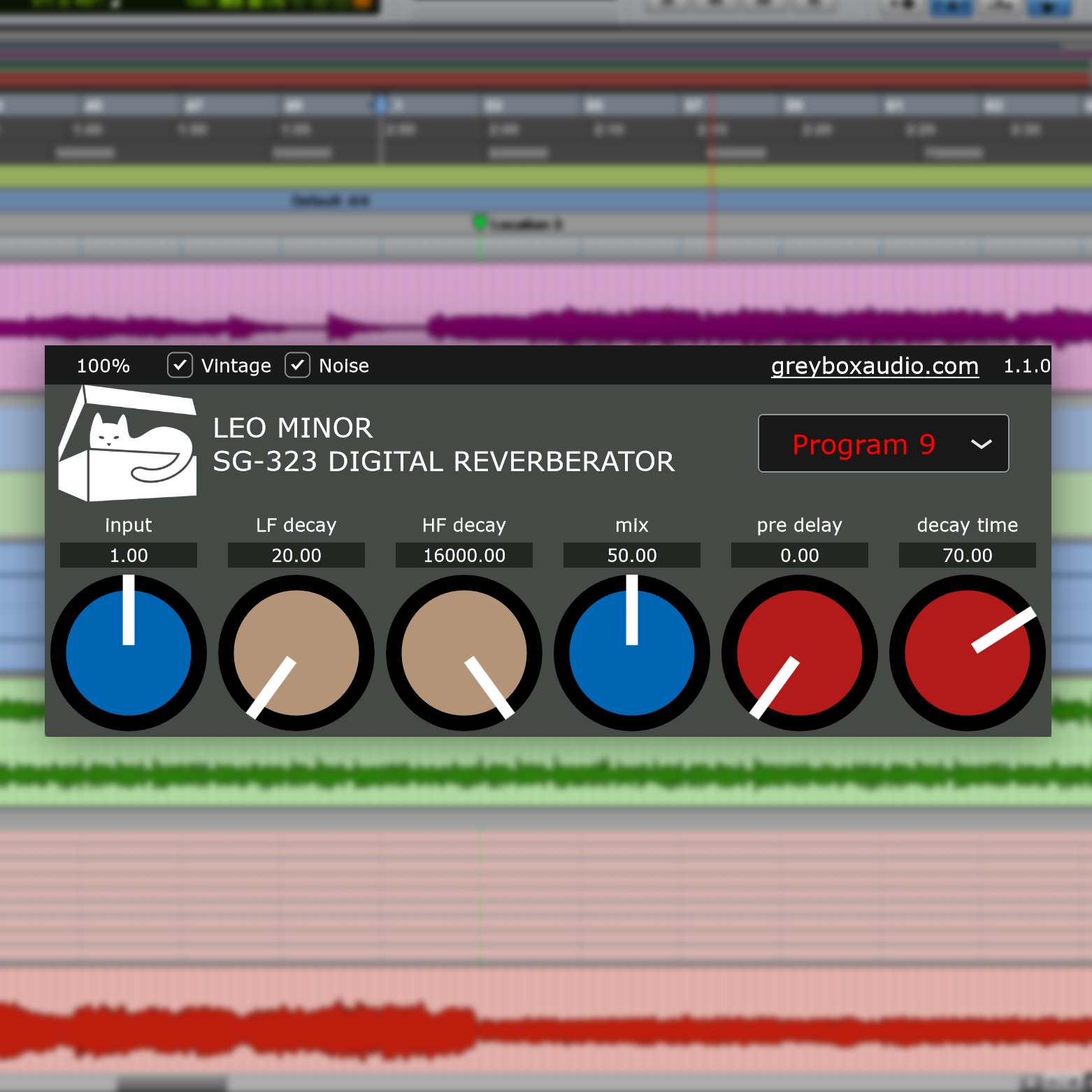Click the input value field showing 1.00
Image resolution: width=1092 pixels, height=1092 pixels.
(129, 555)
